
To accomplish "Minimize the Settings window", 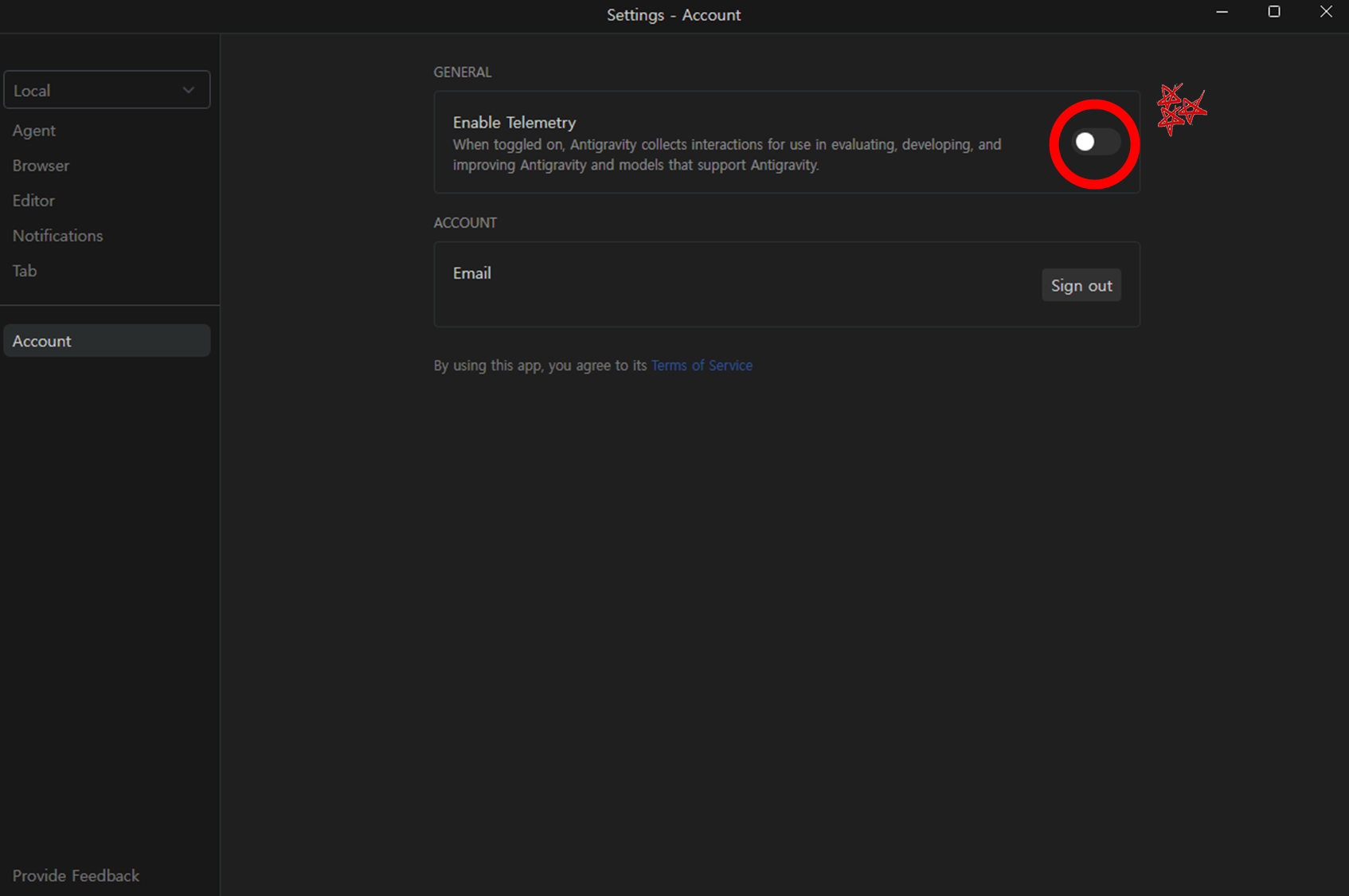I will coord(1222,12).
